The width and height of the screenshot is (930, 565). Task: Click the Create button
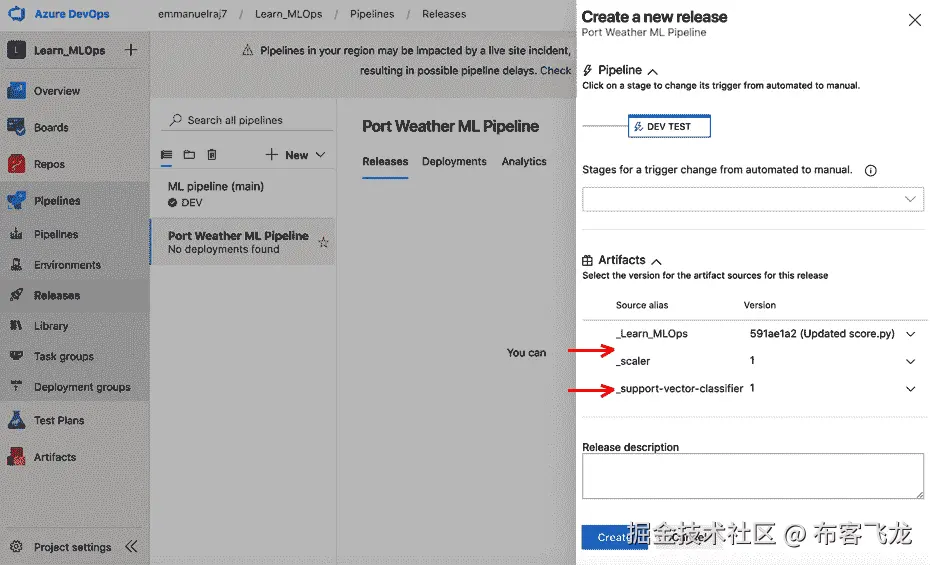613,537
